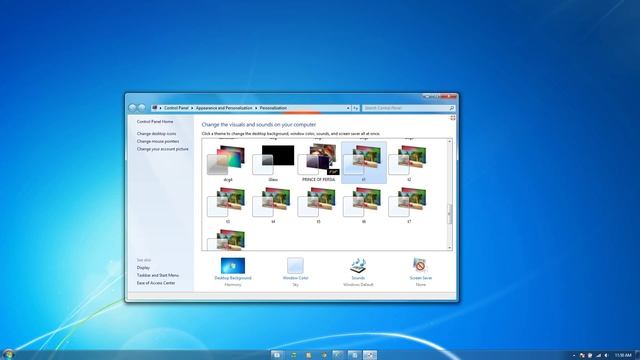Click the Control Panel taskbar button
Viewport: 640px width, 360px height.
370,355
